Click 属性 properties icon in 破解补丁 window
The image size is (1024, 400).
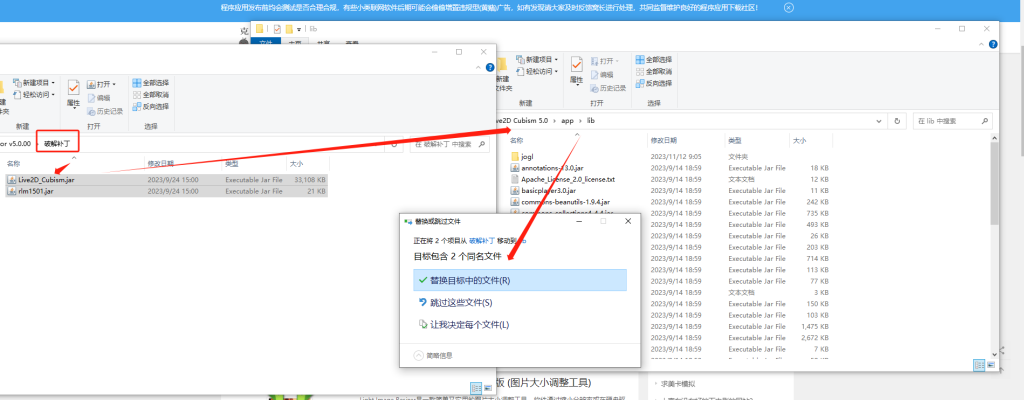(x=73, y=93)
